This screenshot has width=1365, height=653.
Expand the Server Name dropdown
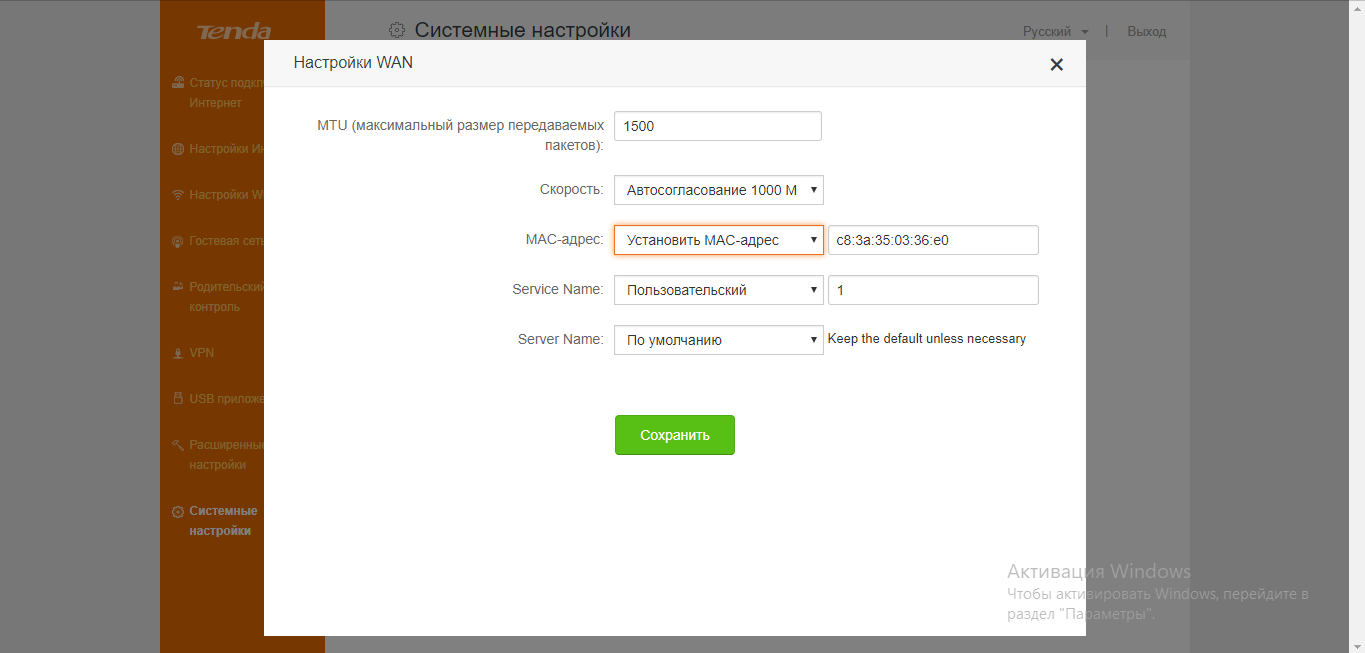coord(718,340)
